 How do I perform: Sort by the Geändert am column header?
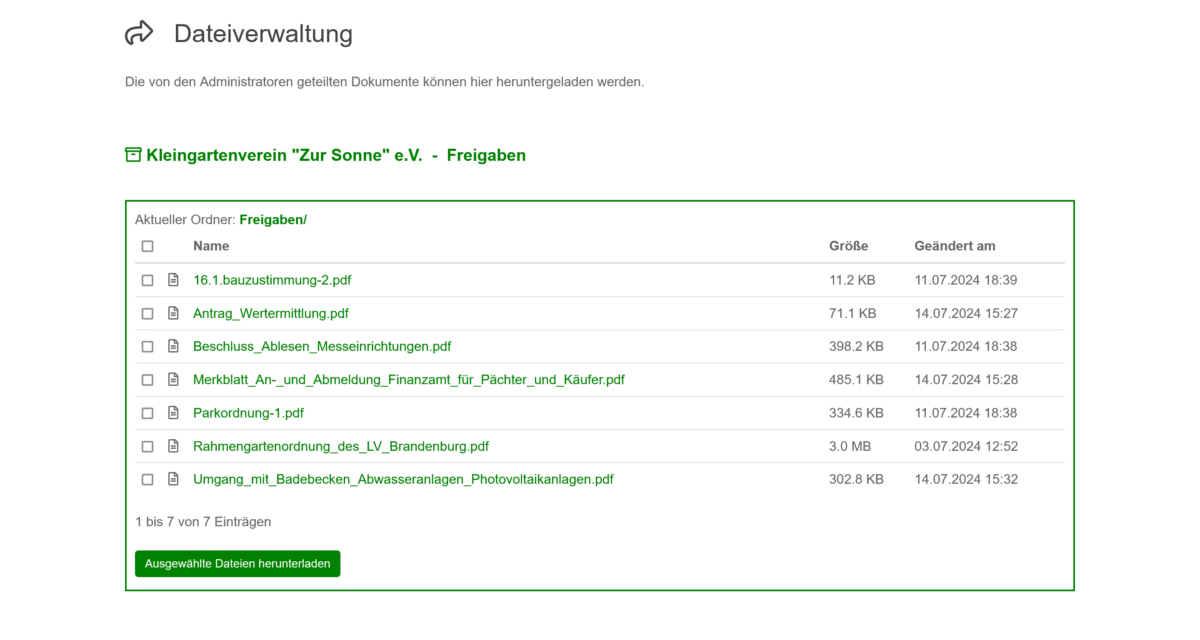955,246
